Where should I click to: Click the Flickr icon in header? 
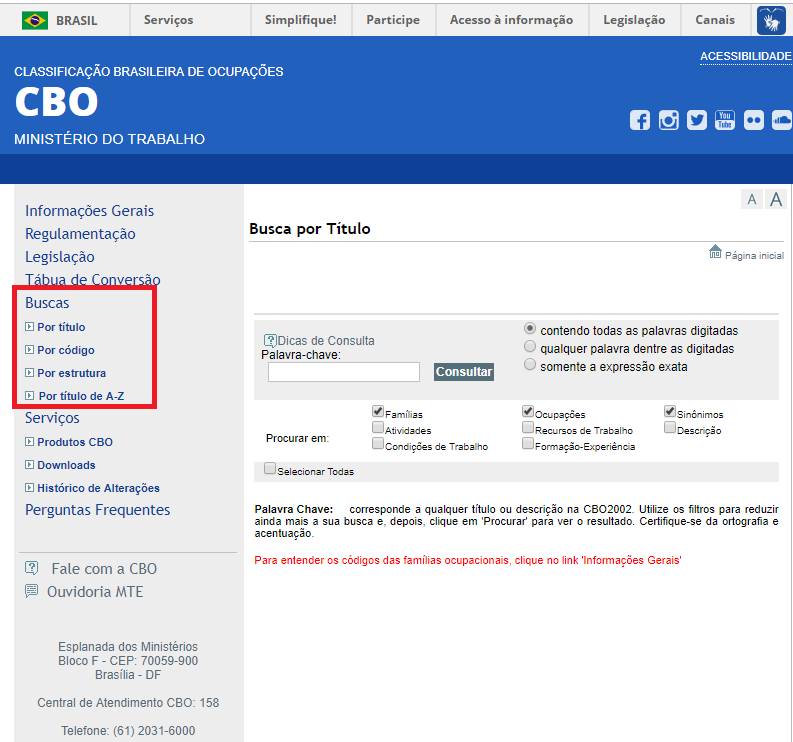pos(753,120)
